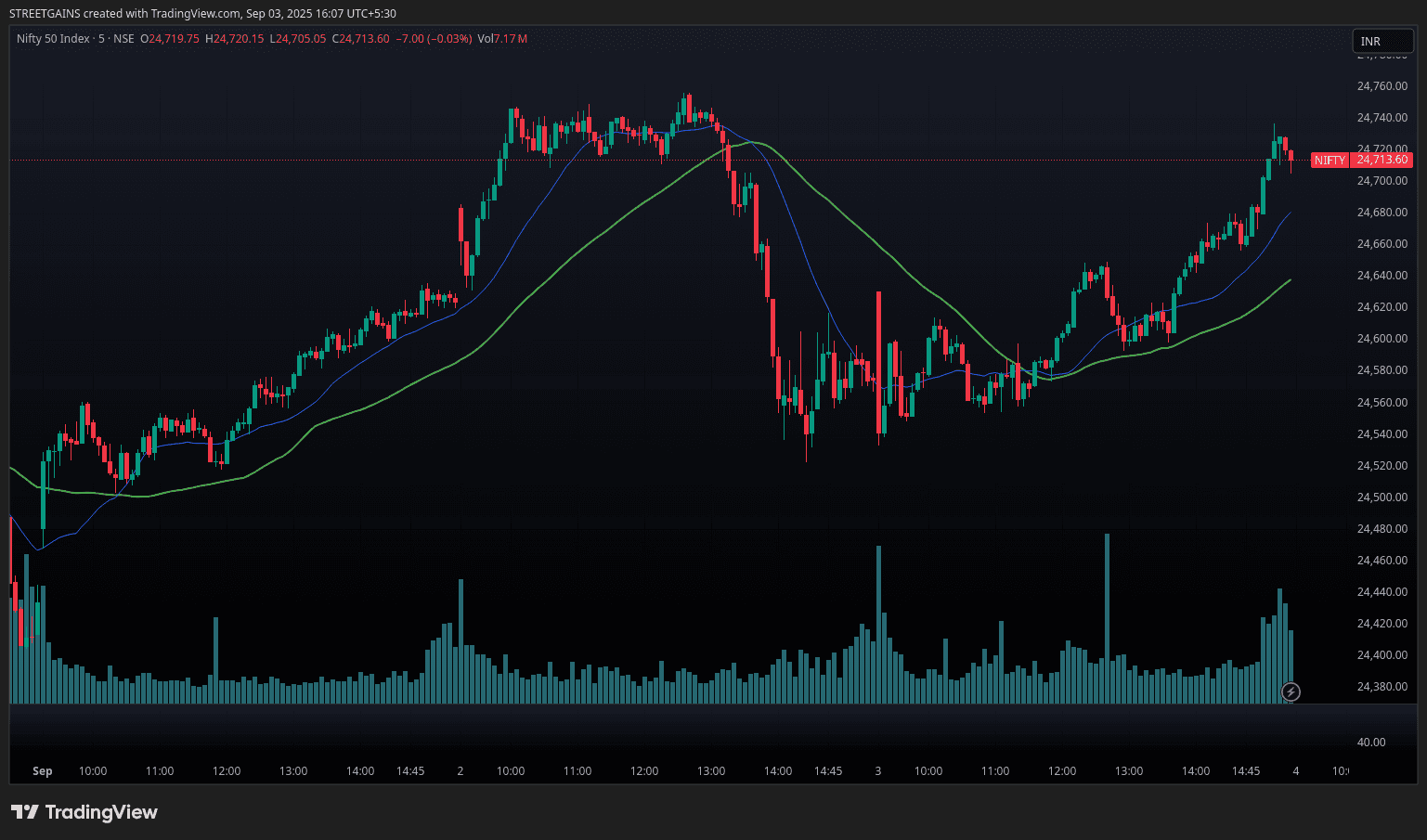
Task: Click the 24,500.00 price scale label
Action: click(1382, 498)
